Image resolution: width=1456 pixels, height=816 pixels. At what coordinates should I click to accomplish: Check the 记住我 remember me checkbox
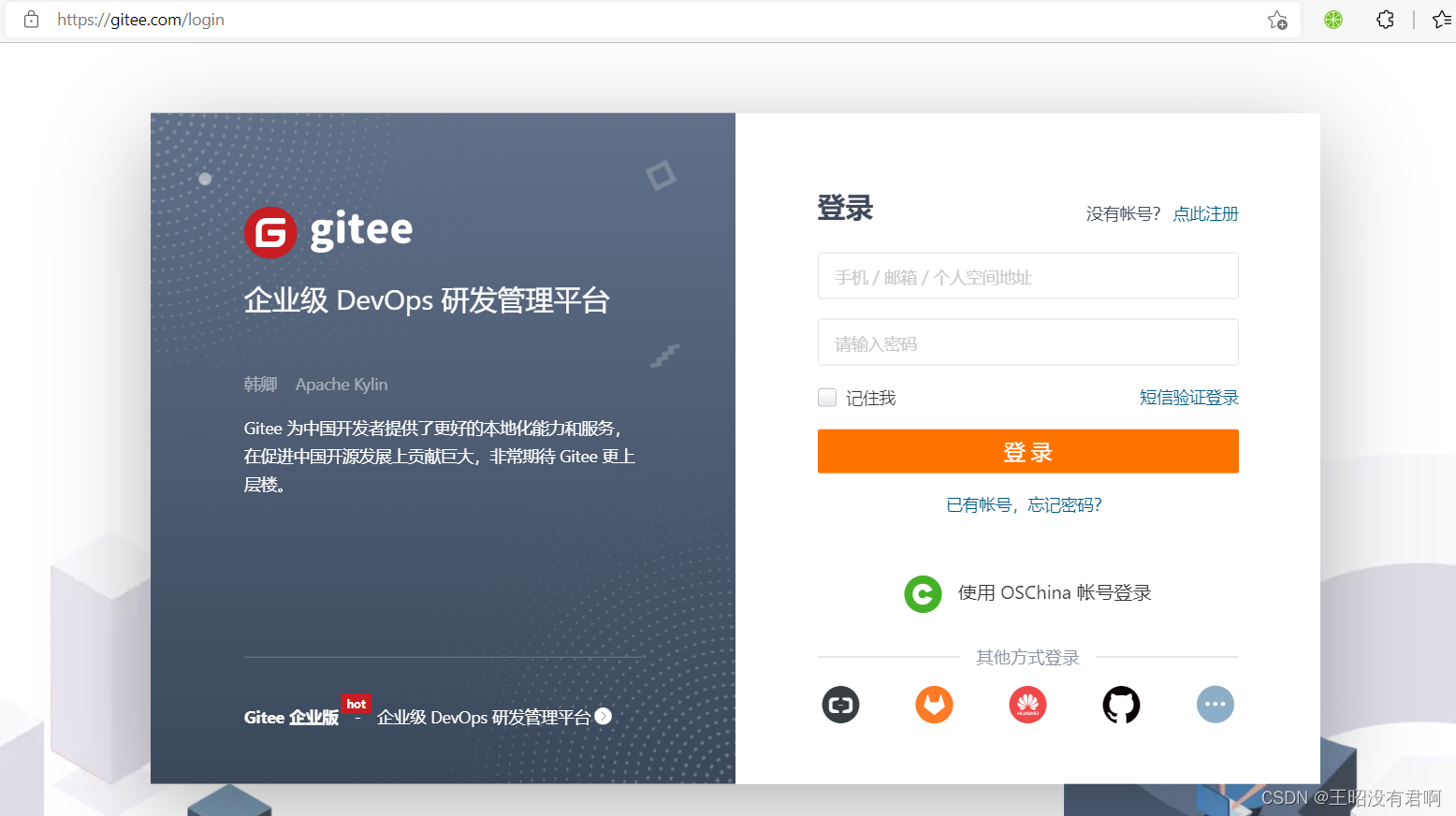coord(827,398)
